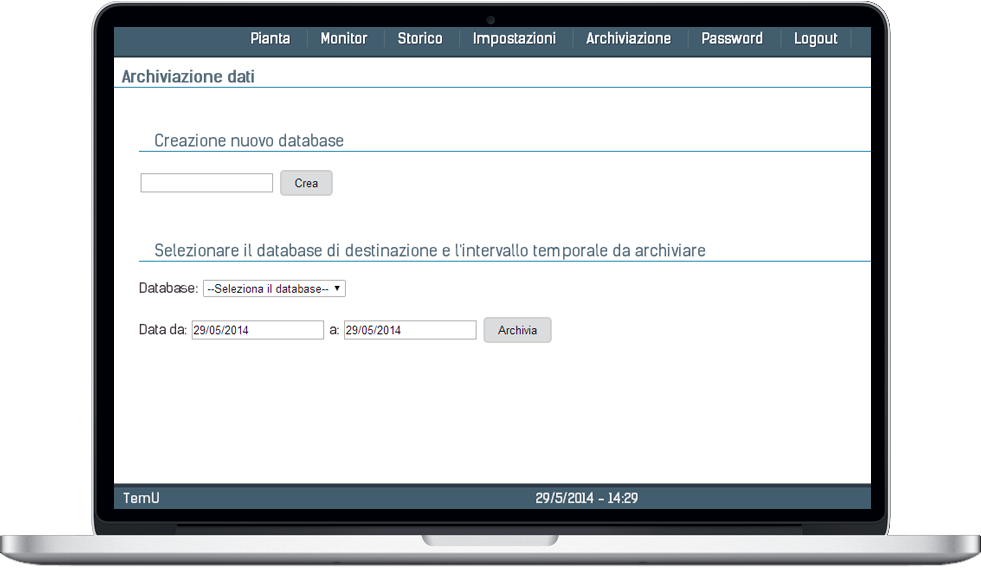Click the Archivia button
Image resolution: width=981 pixels, height=575 pixels.
coord(517,330)
